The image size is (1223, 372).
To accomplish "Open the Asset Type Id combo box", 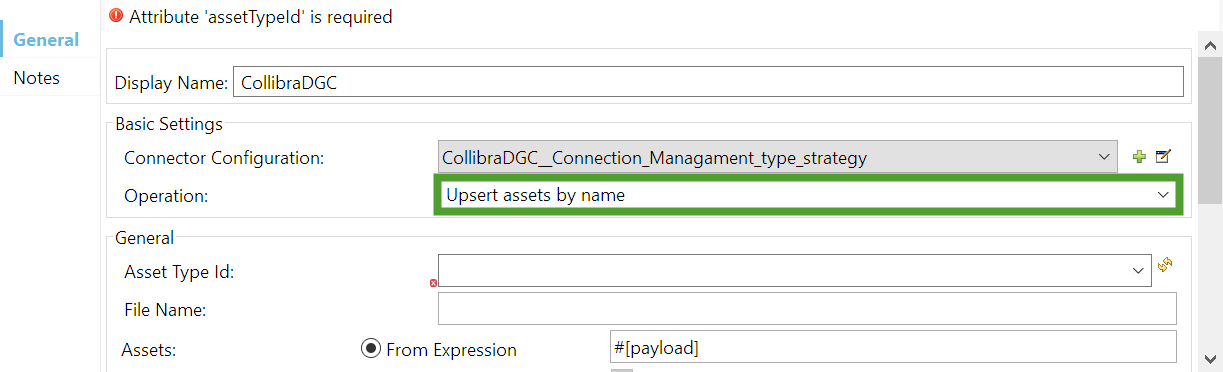I will (x=794, y=270).
